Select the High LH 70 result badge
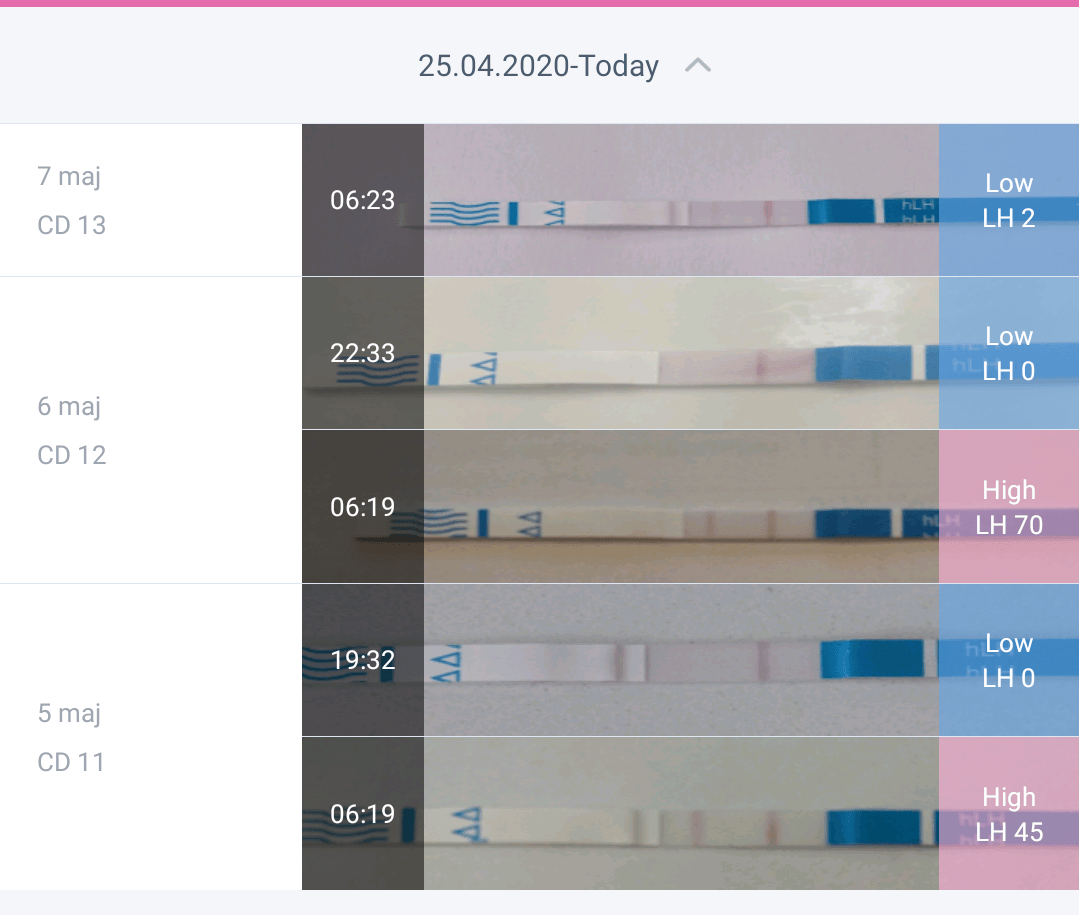This screenshot has height=915, width=1079. 1009,507
